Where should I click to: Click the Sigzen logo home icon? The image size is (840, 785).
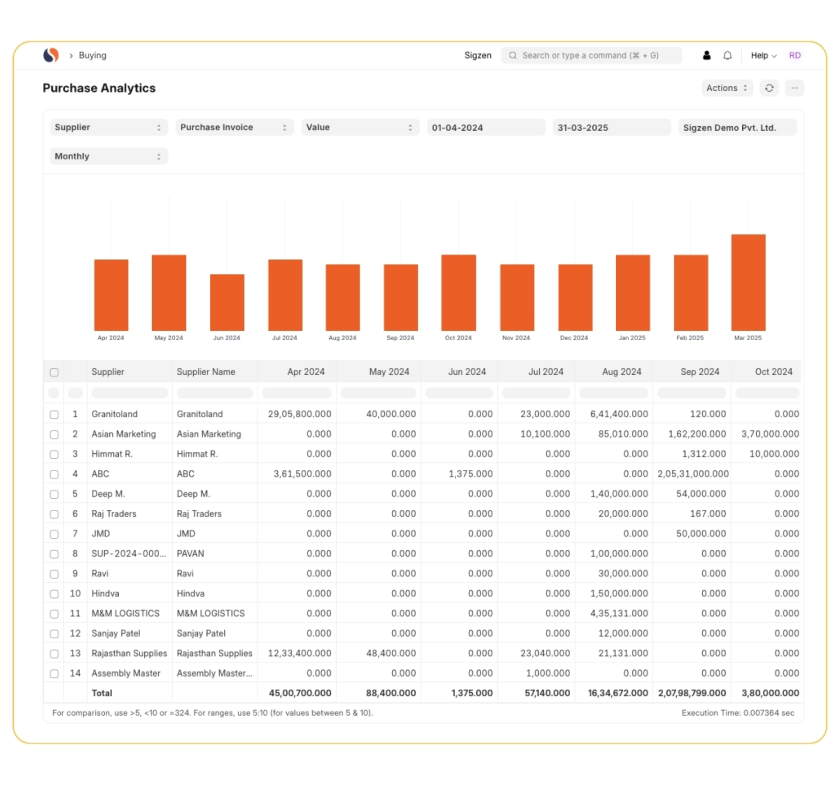pos(51,56)
